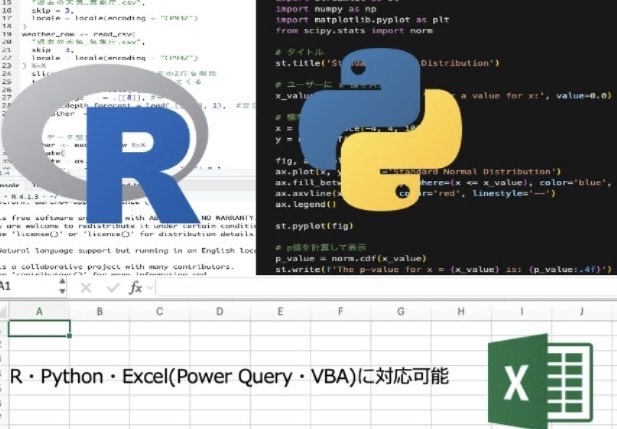Click the 'R 4.1.3' version text in the console
The width and height of the screenshot is (617, 429).
[25, 196]
